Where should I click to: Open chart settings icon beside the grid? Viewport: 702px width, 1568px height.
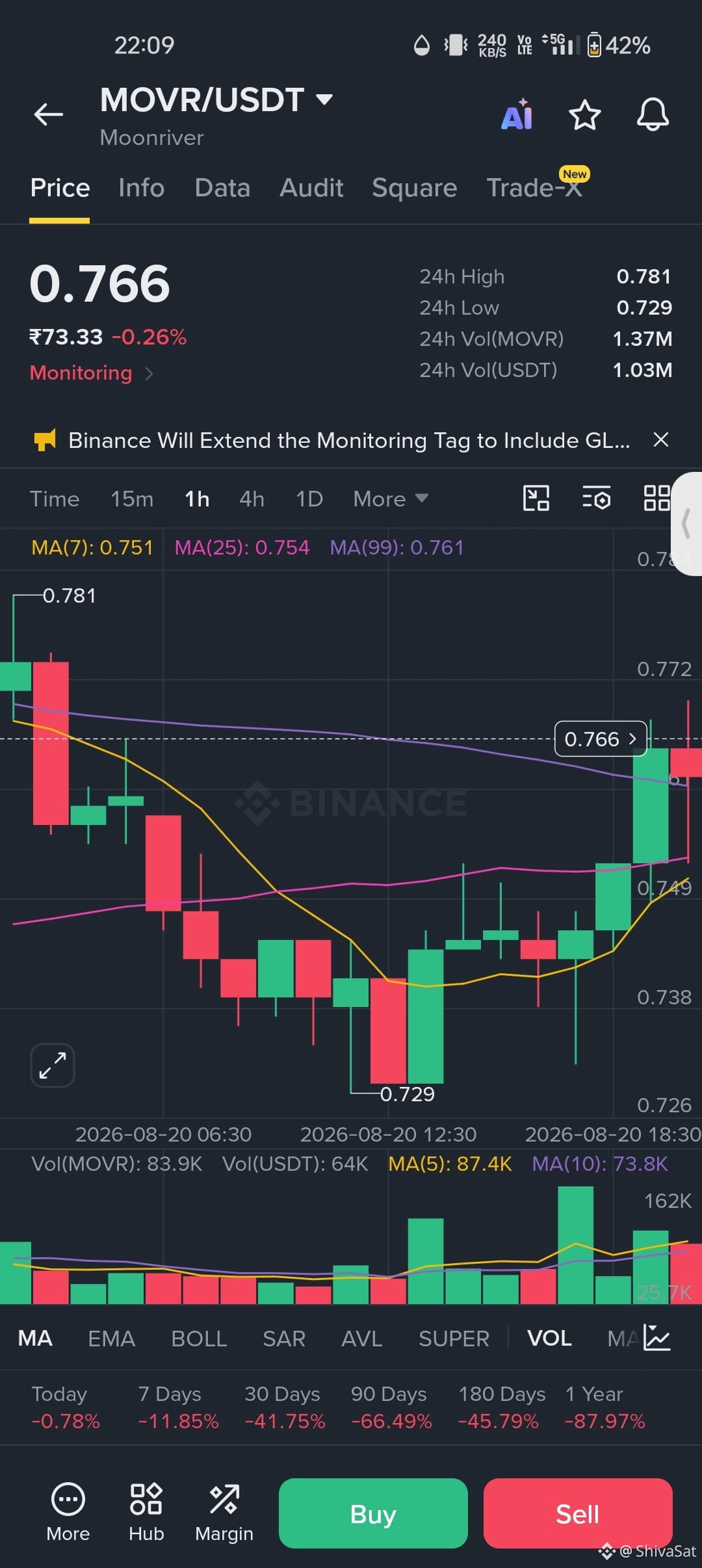click(597, 499)
